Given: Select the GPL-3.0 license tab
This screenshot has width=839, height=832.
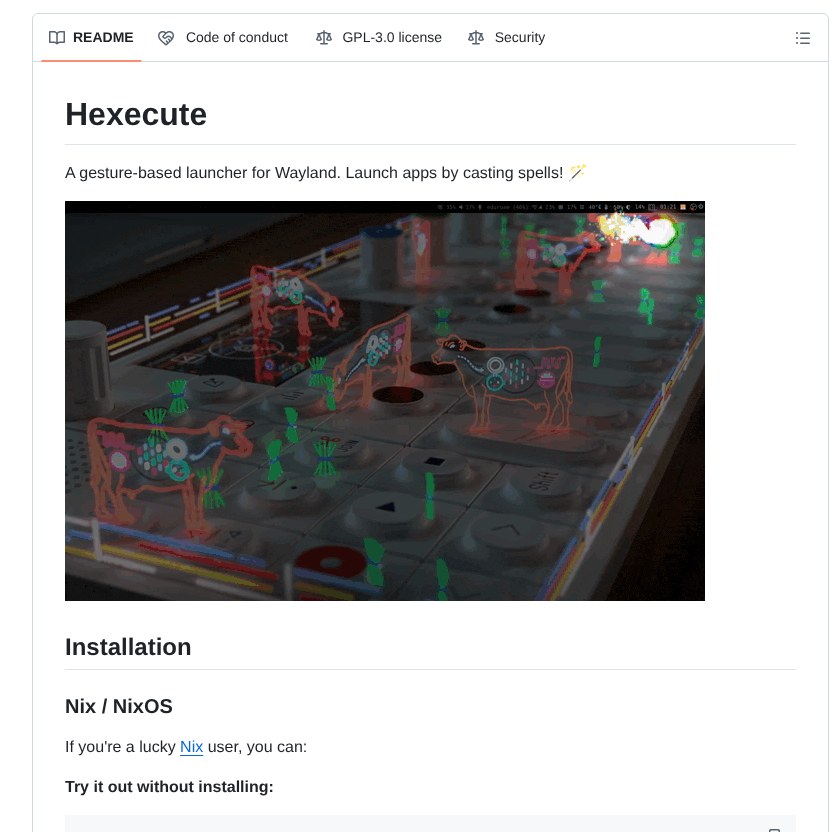Looking at the screenshot, I should 391,38.
